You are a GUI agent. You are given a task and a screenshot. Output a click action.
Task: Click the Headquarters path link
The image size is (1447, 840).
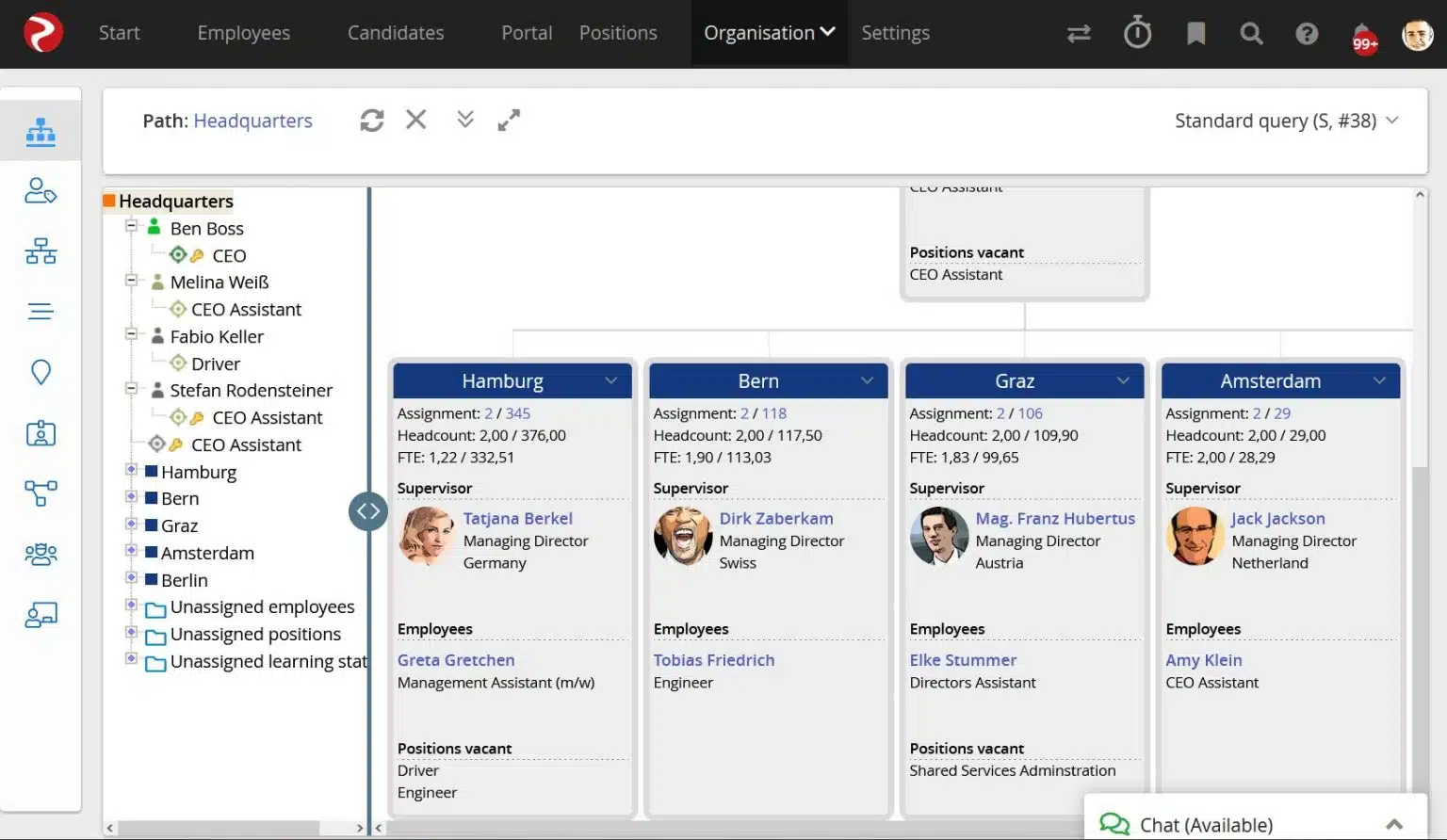(x=252, y=121)
